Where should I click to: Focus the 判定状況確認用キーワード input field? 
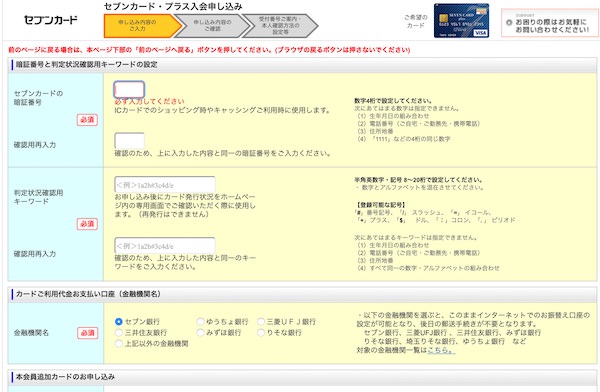pos(165,185)
